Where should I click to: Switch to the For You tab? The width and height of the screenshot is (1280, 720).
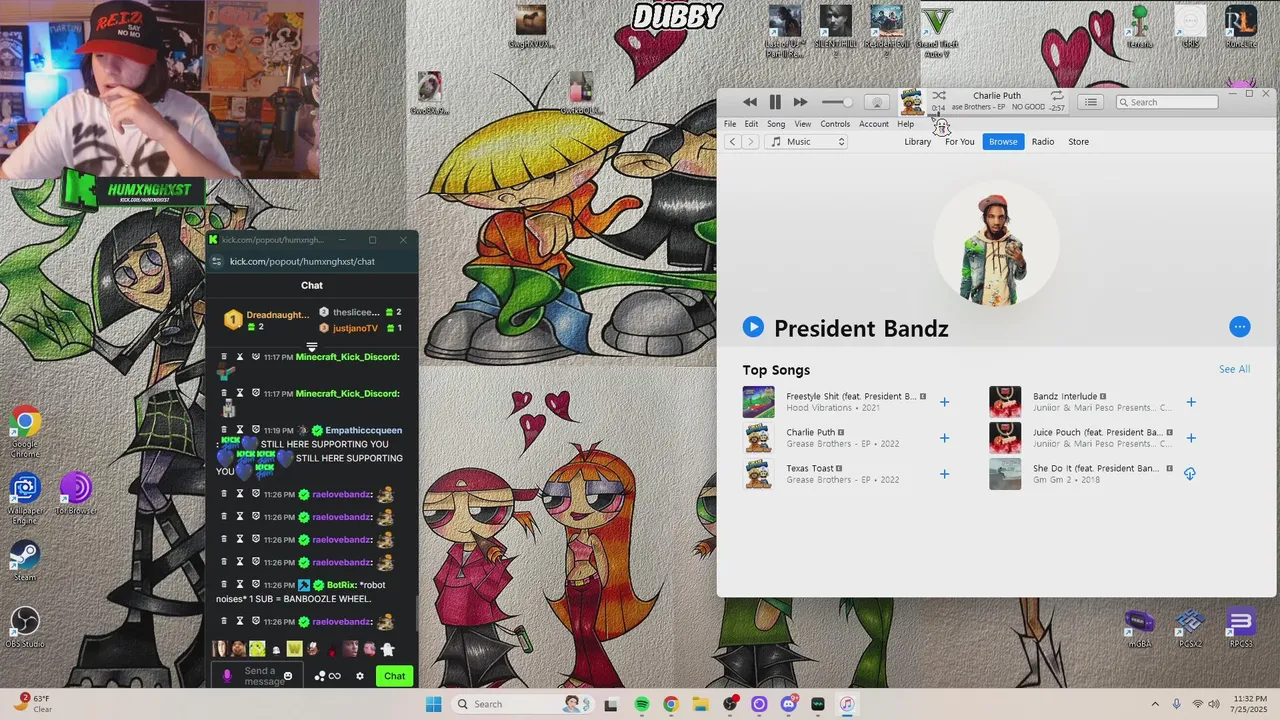(x=960, y=142)
